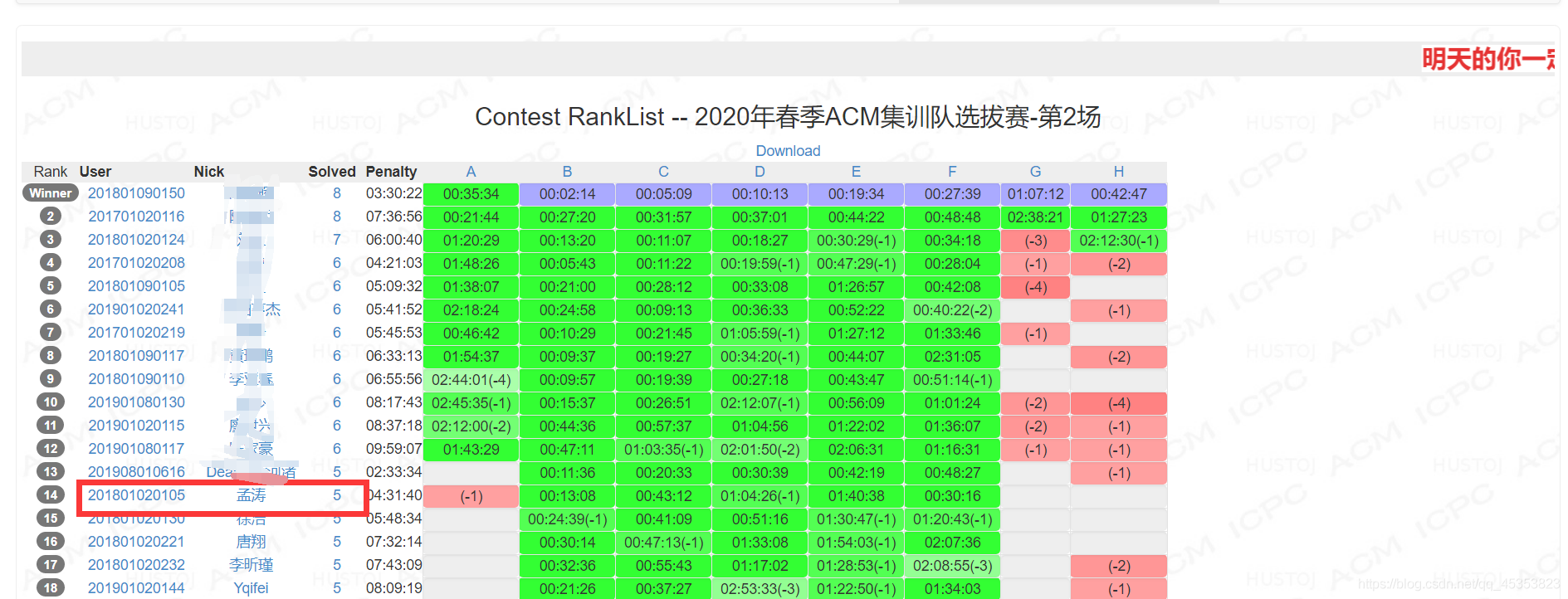Open user 201901020115 profile link
1568x599 pixels.
click(x=136, y=426)
